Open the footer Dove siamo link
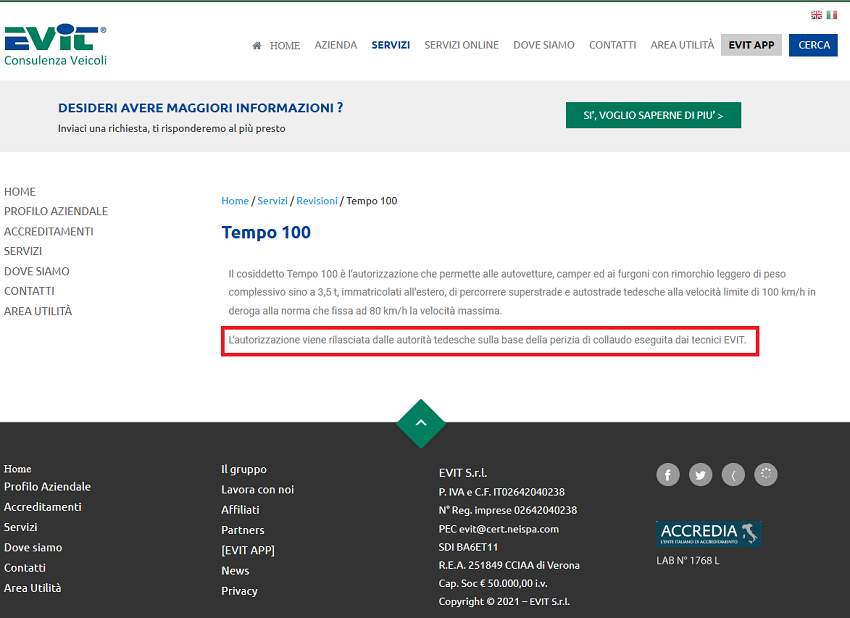 [33, 548]
